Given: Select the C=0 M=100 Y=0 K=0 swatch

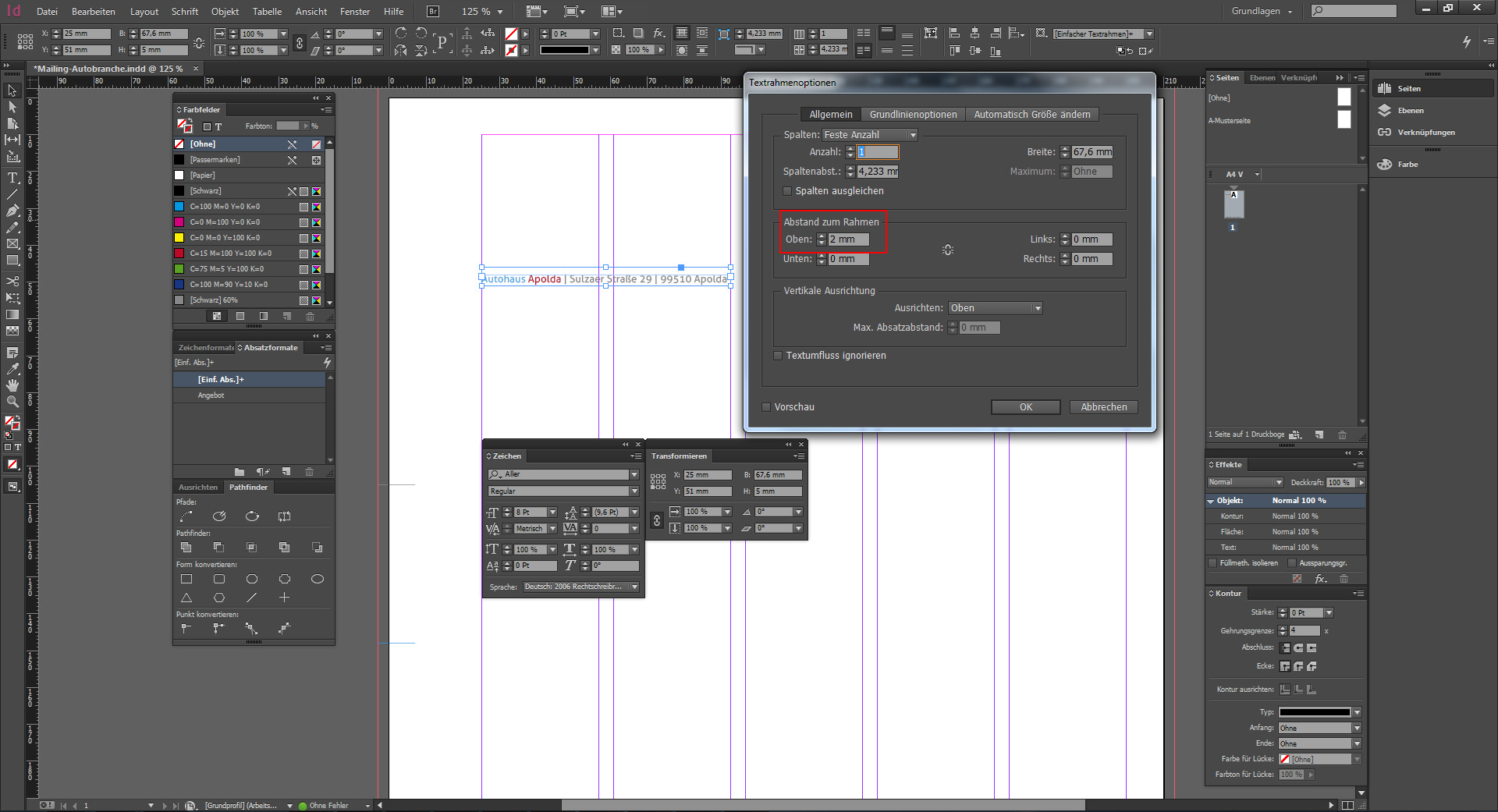Looking at the screenshot, I should tap(225, 222).
